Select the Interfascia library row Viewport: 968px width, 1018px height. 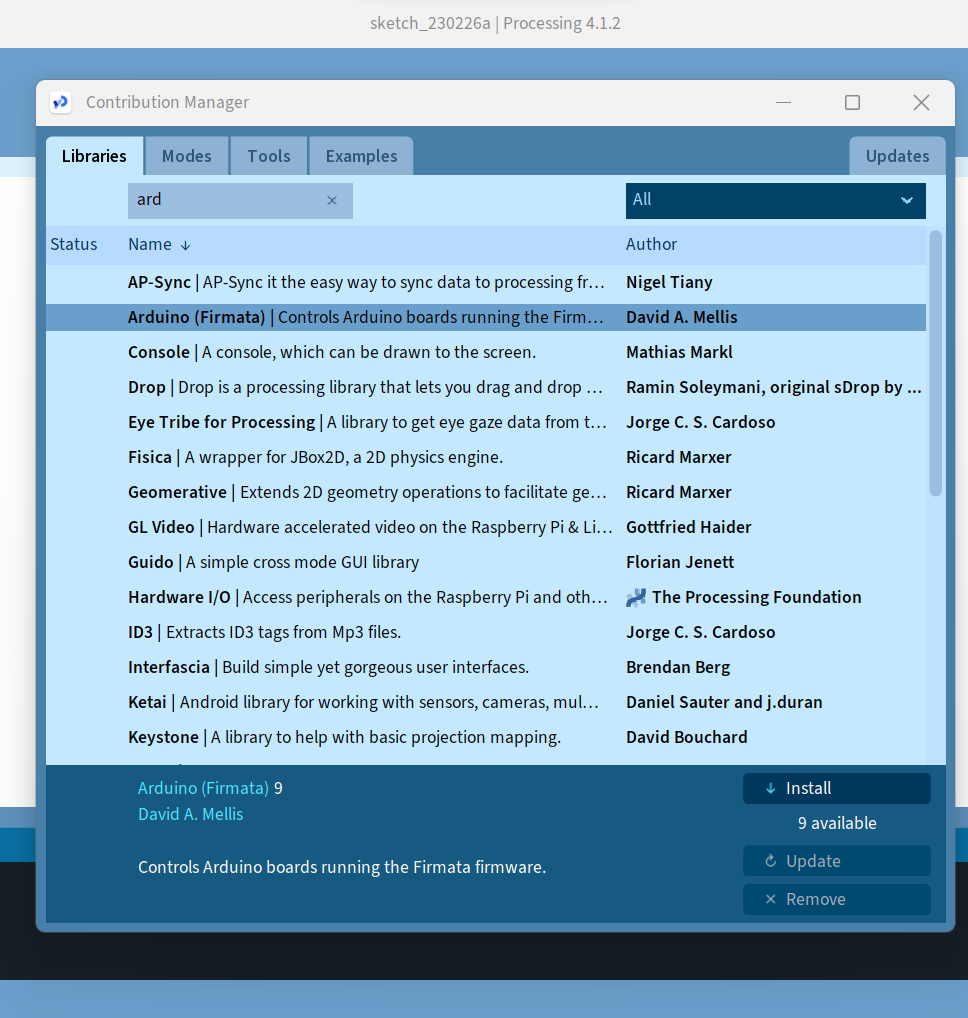click(x=486, y=668)
